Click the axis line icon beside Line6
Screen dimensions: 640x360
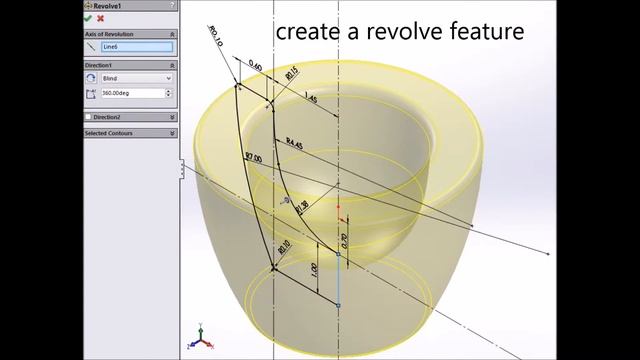[91, 47]
